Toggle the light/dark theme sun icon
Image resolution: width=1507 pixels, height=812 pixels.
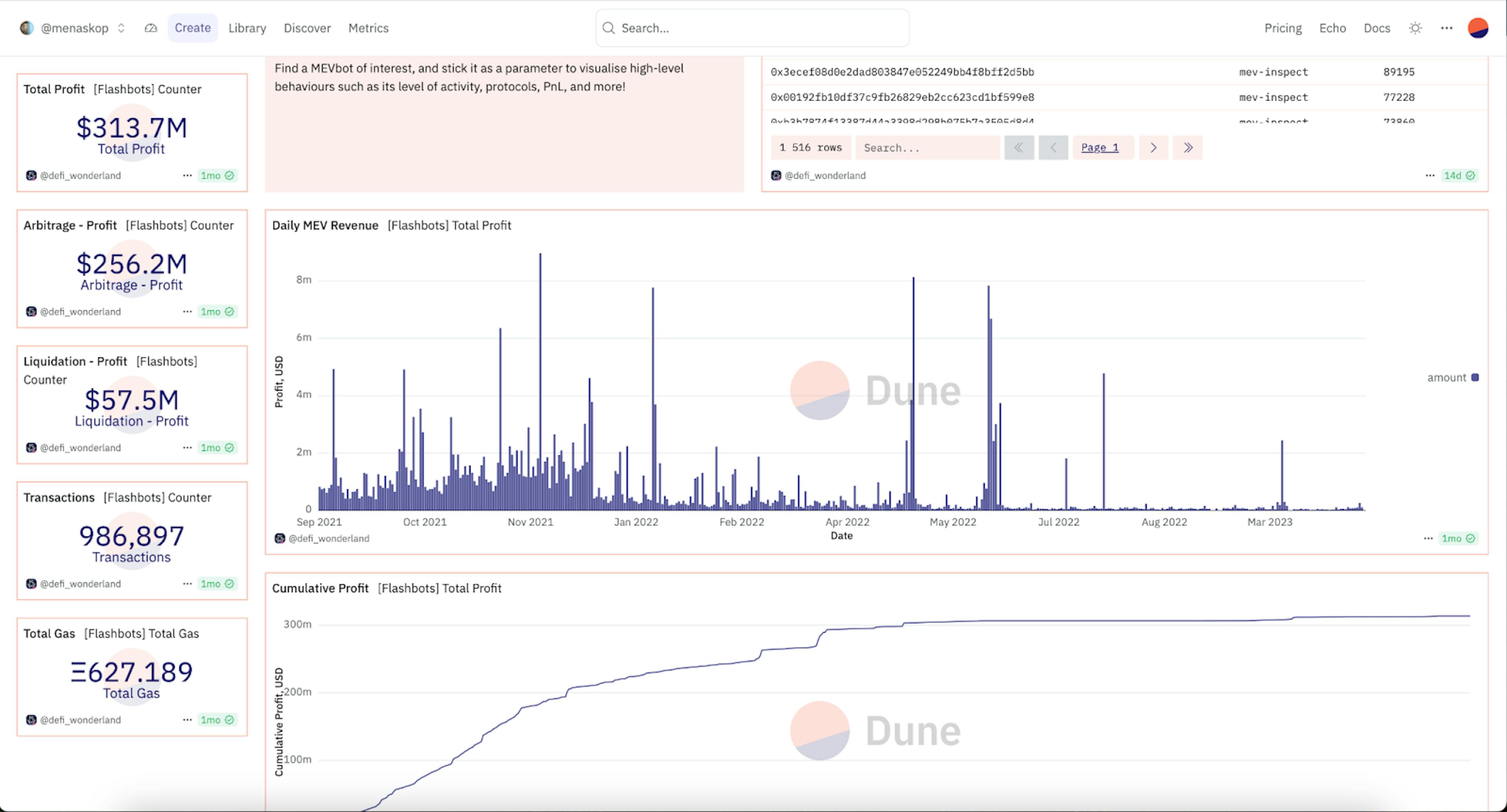click(1415, 28)
